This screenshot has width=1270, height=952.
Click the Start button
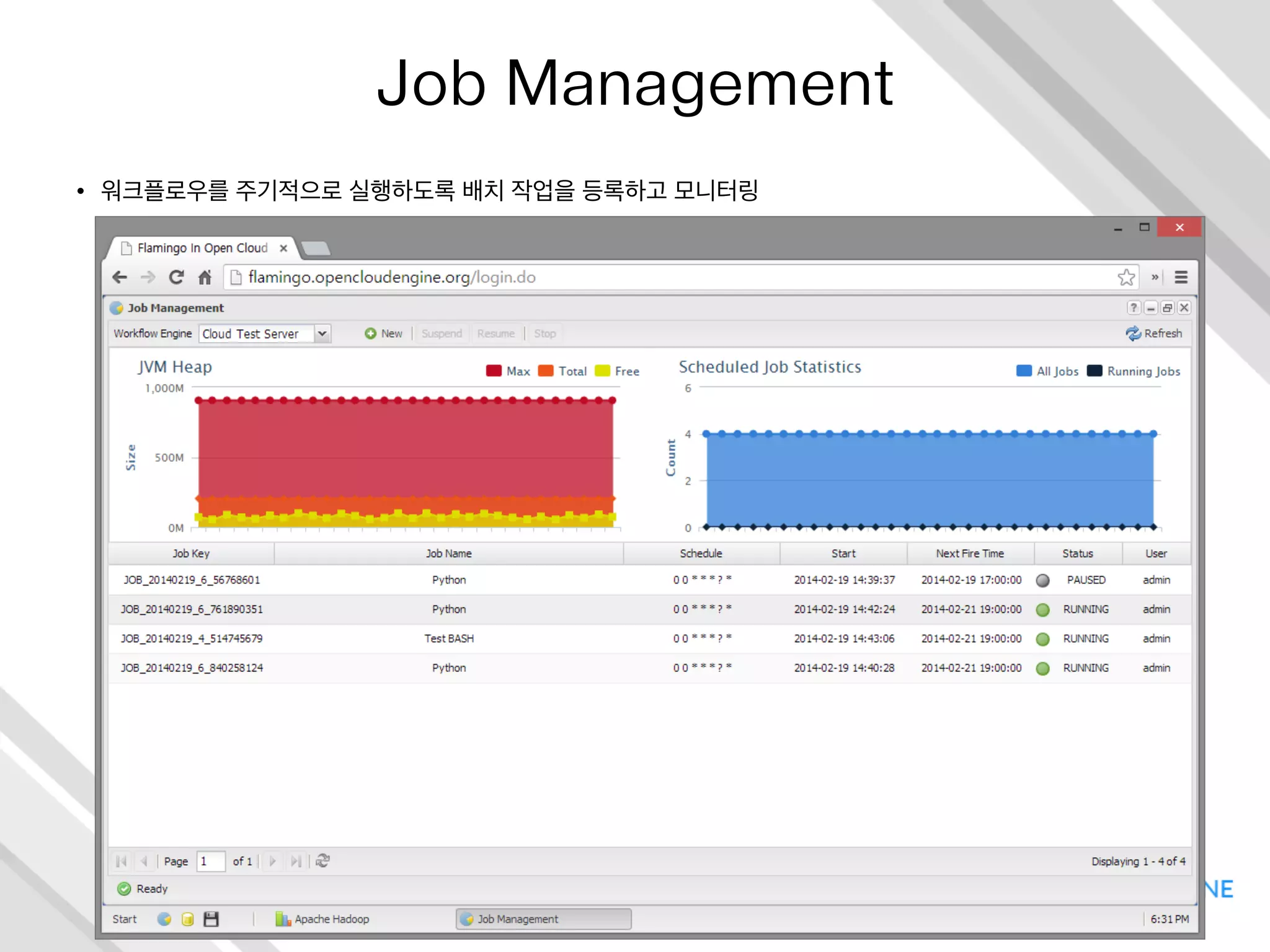click(124, 919)
